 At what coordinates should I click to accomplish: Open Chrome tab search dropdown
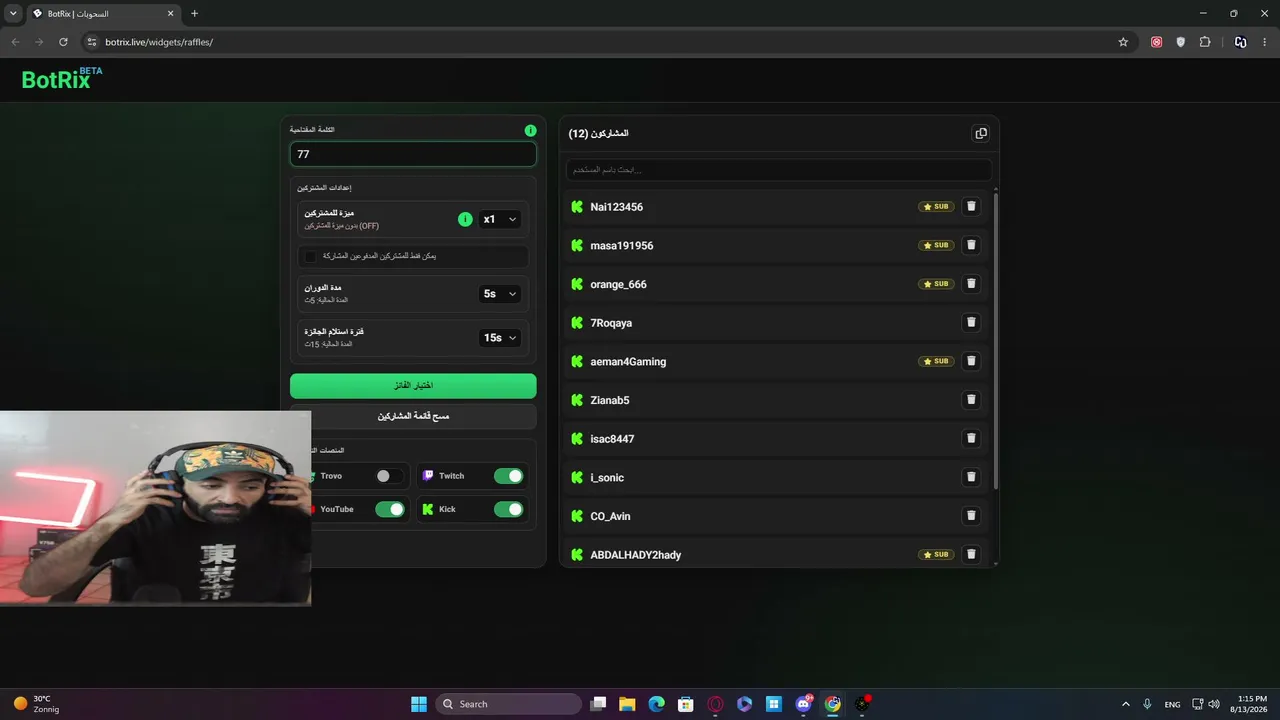(x=13, y=13)
